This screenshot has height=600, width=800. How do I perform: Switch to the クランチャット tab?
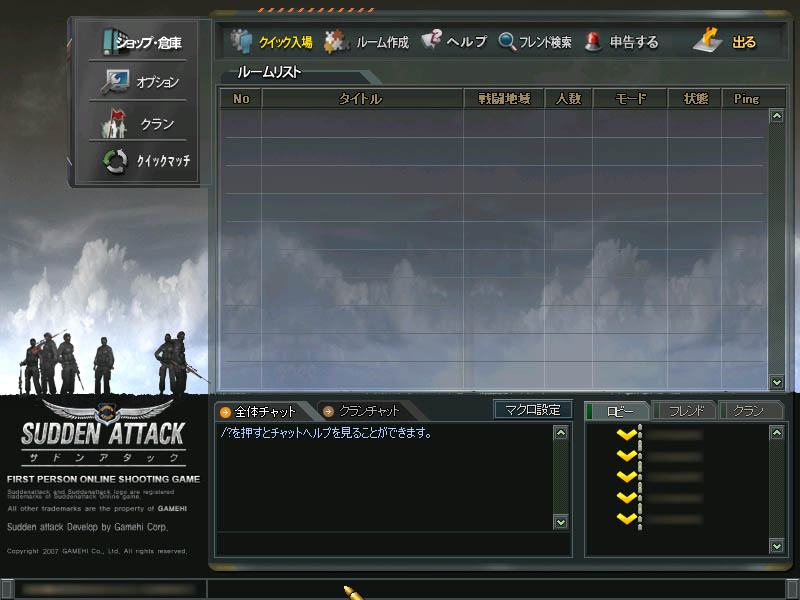coord(369,411)
